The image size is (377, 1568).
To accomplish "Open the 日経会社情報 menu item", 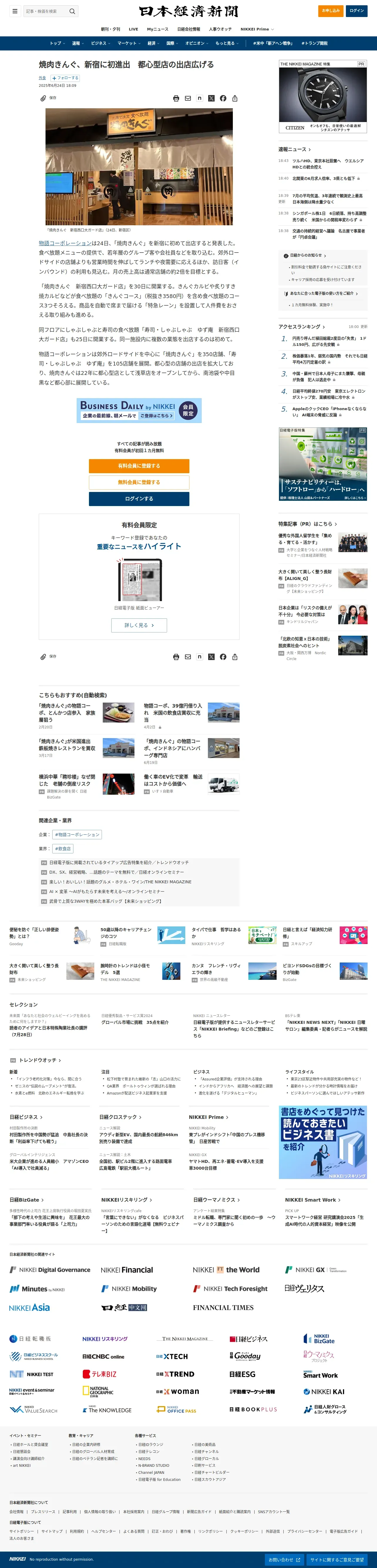I will [189, 29].
